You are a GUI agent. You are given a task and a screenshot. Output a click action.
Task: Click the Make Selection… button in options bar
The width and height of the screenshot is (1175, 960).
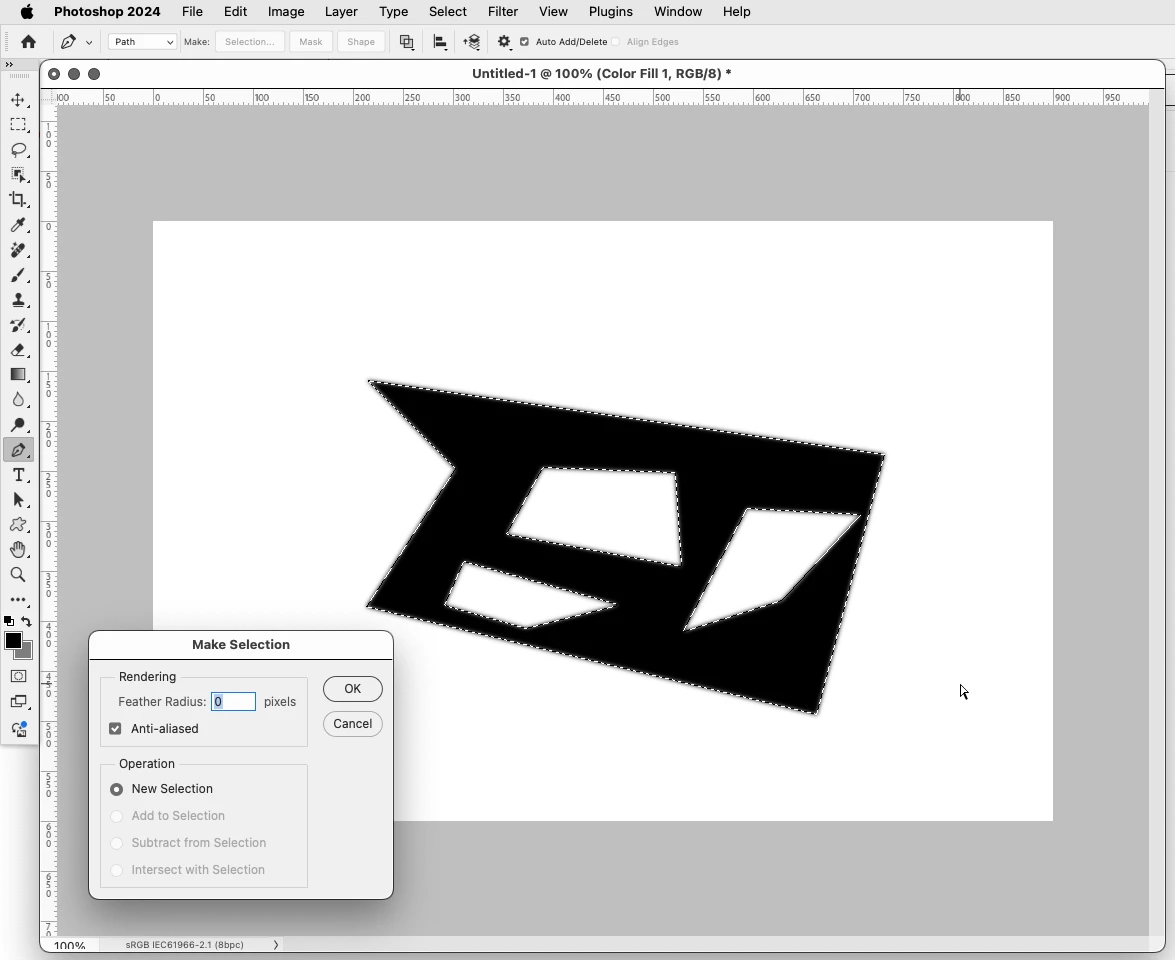250,42
